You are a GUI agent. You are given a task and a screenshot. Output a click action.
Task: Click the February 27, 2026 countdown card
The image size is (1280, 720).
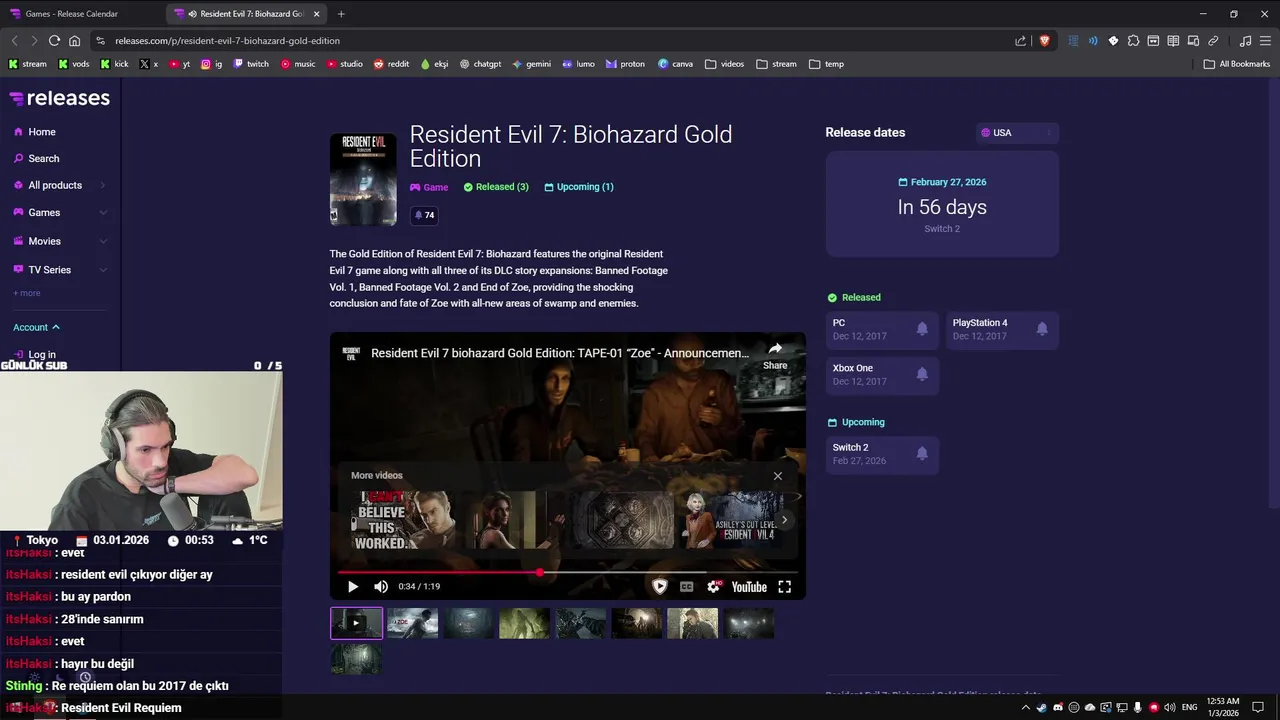tap(942, 204)
